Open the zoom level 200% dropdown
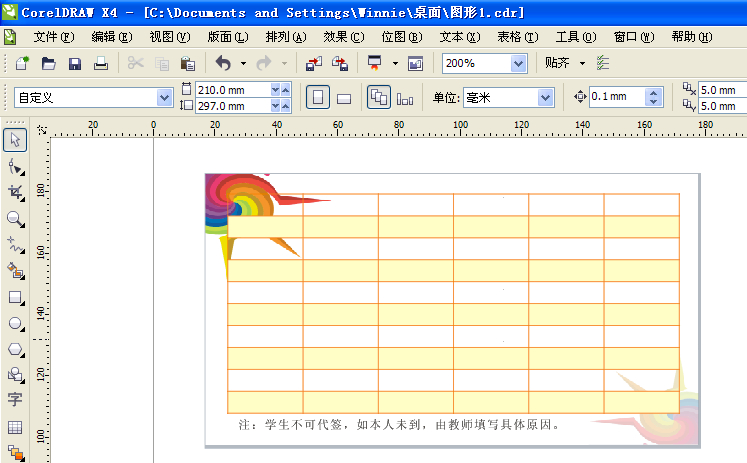Image resolution: width=747 pixels, height=463 pixels. [x=518, y=63]
